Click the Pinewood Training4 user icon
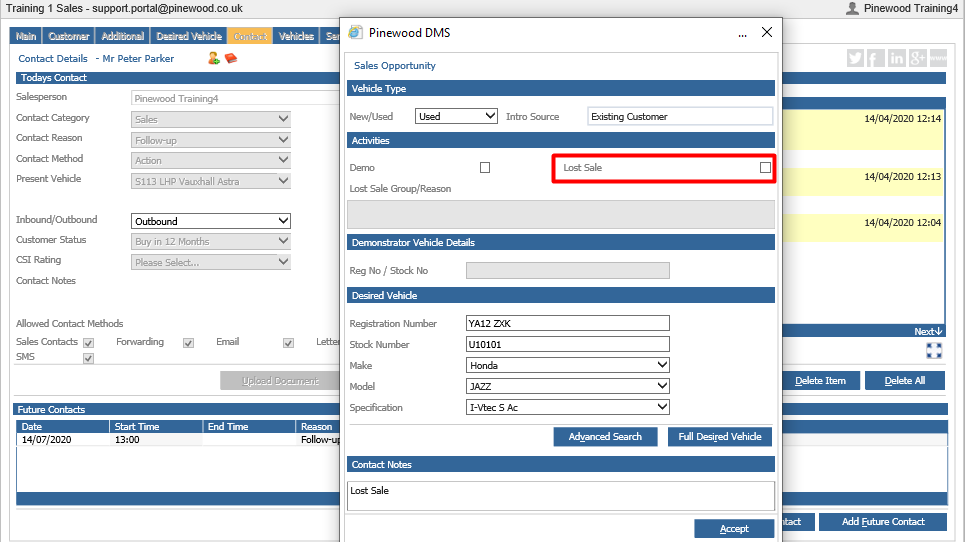Viewport: 965px width, 542px height. coord(852,8)
